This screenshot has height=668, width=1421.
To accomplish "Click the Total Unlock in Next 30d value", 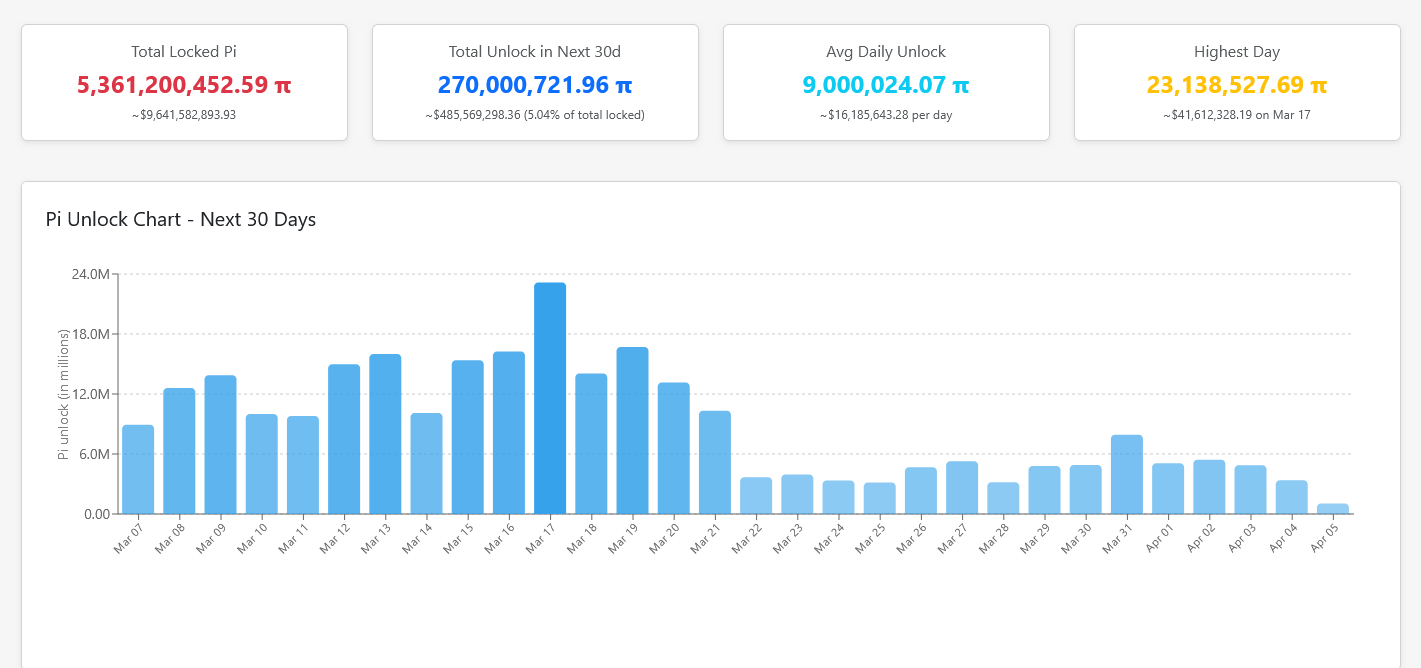I will pos(535,85).
